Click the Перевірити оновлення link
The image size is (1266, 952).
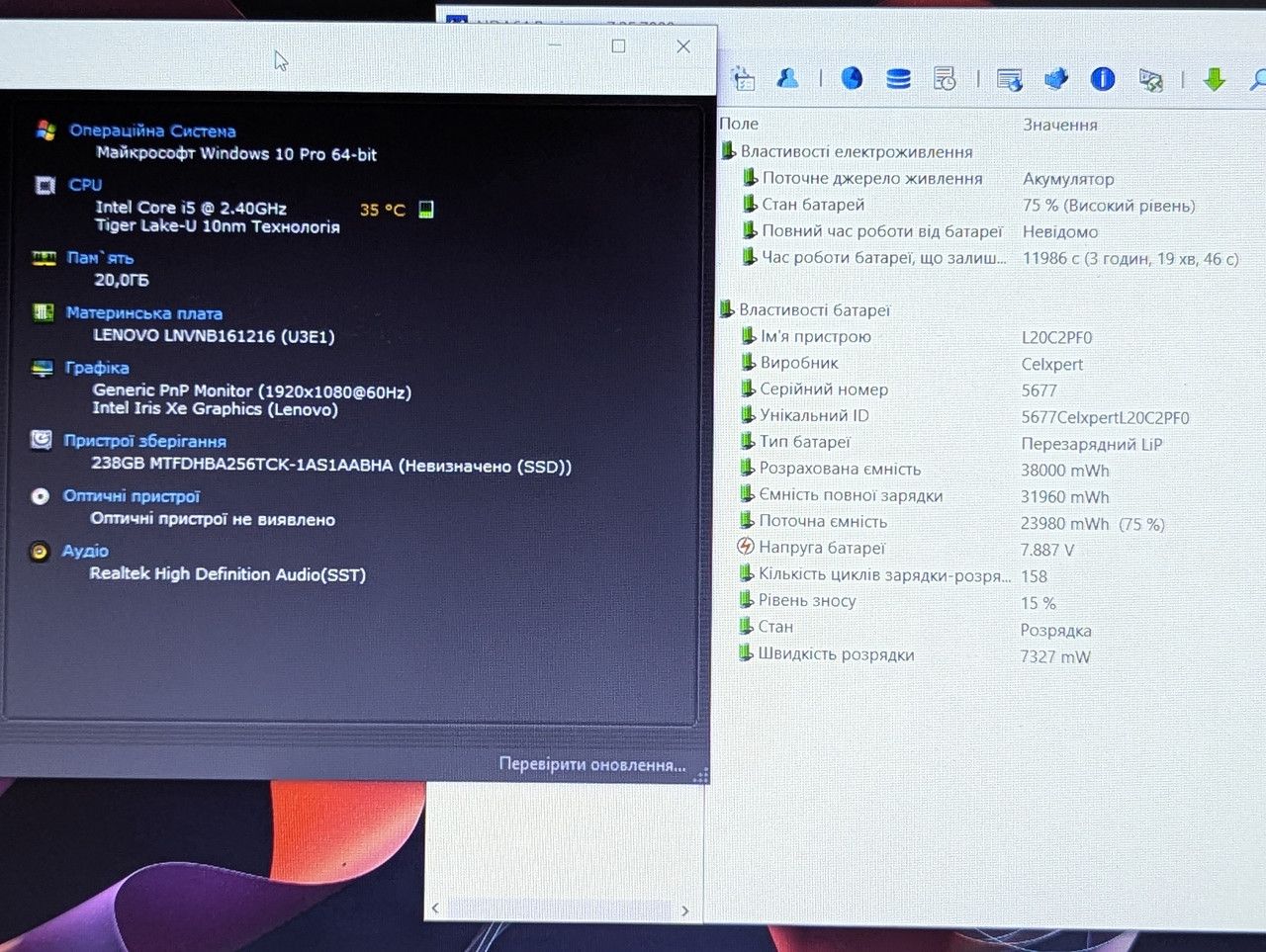click(x=591, y=764)
